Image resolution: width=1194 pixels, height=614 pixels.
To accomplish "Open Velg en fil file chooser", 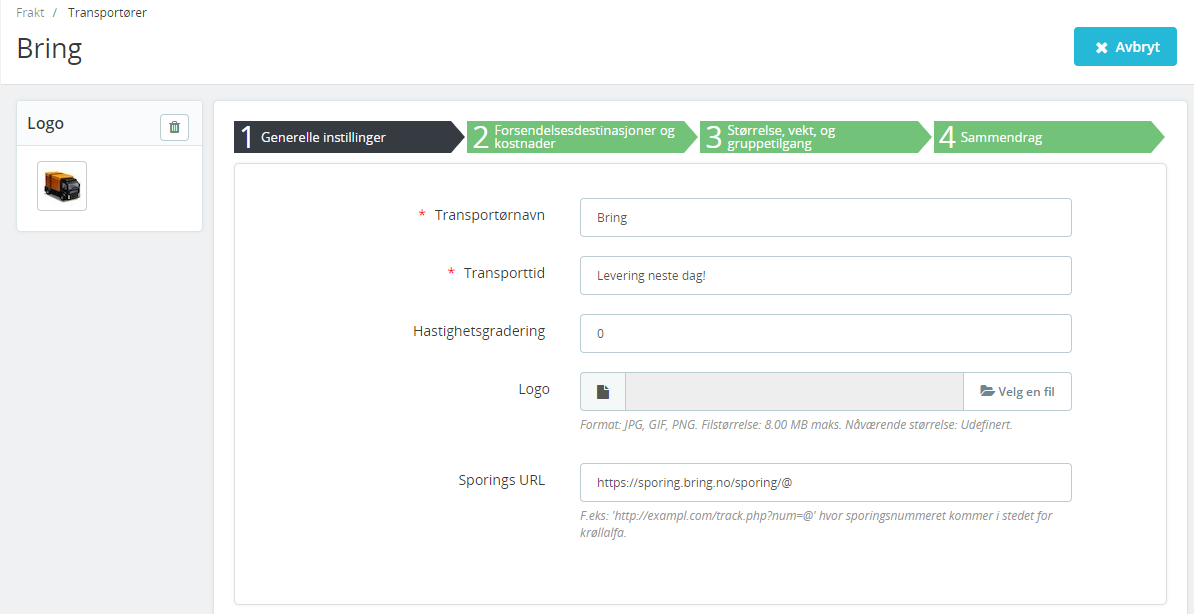I will (1017, 392).
